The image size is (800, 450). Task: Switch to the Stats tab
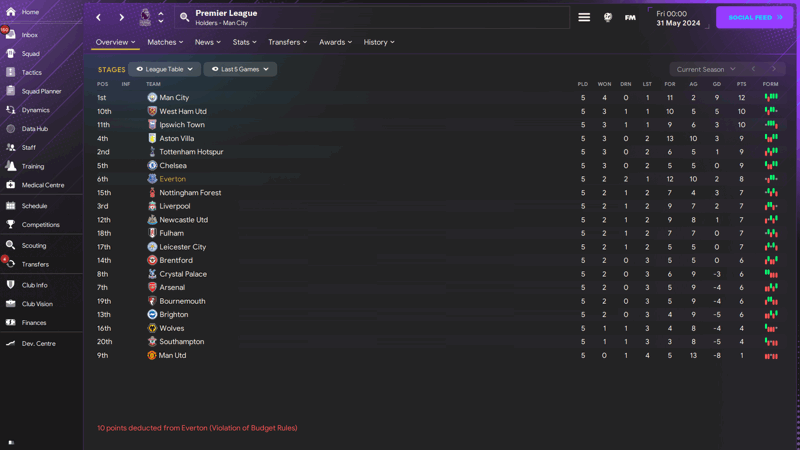(x=244, y=42)
